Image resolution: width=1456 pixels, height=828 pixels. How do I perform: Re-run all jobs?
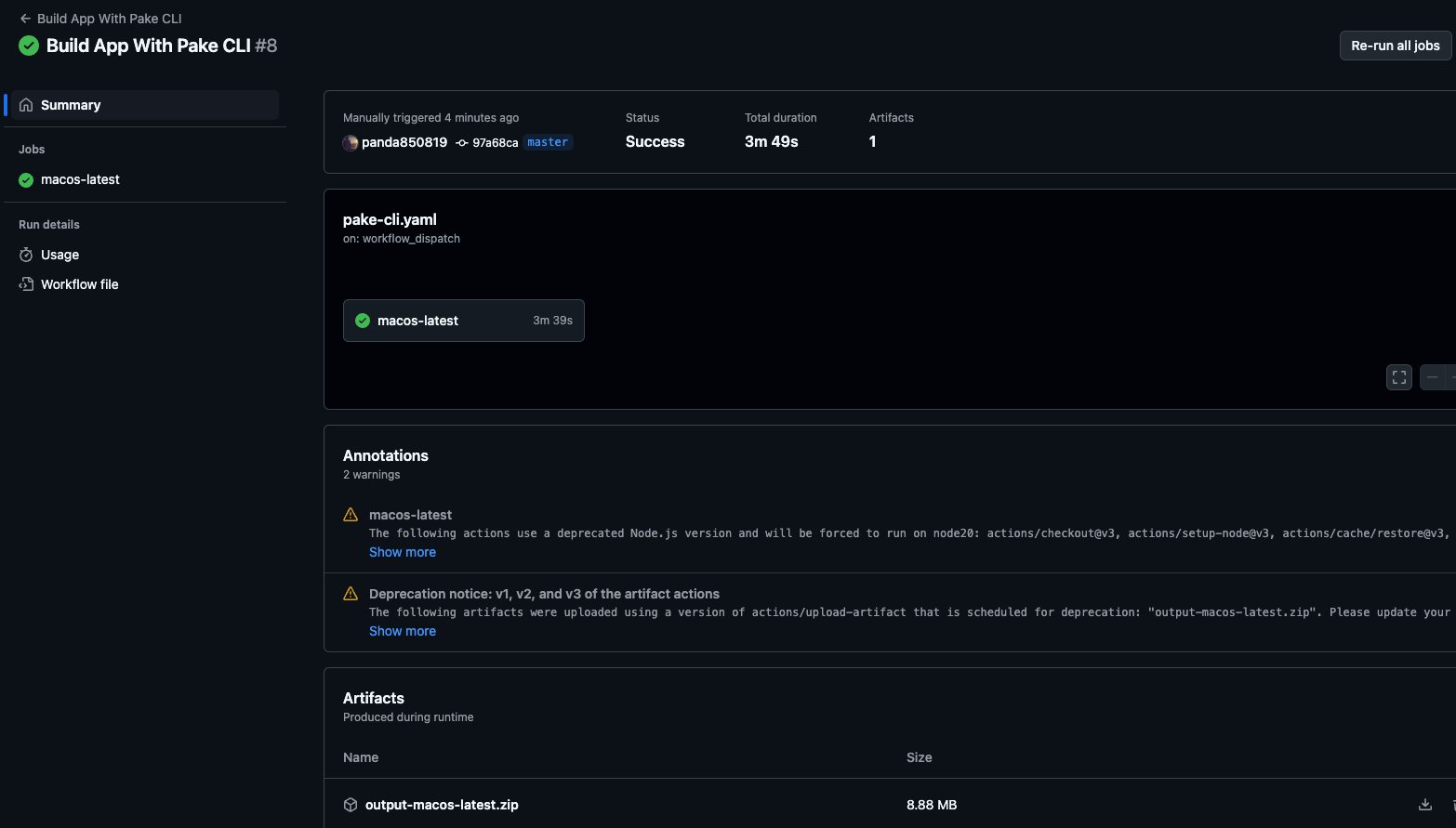pyautogui.click(x=1395, y=46)
